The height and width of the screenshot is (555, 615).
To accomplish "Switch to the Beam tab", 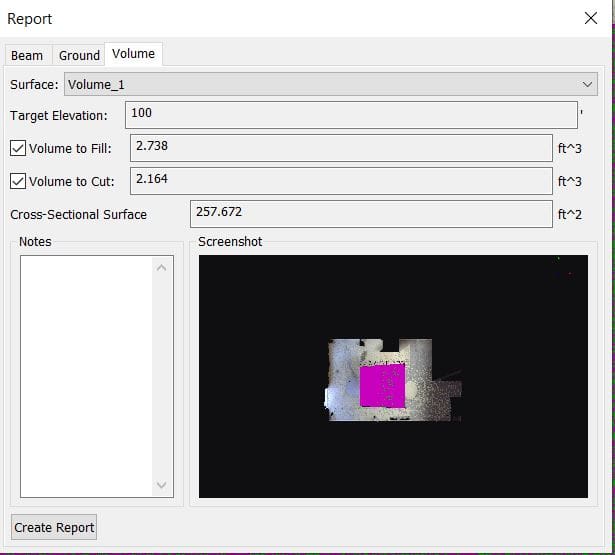I will 27,55.
